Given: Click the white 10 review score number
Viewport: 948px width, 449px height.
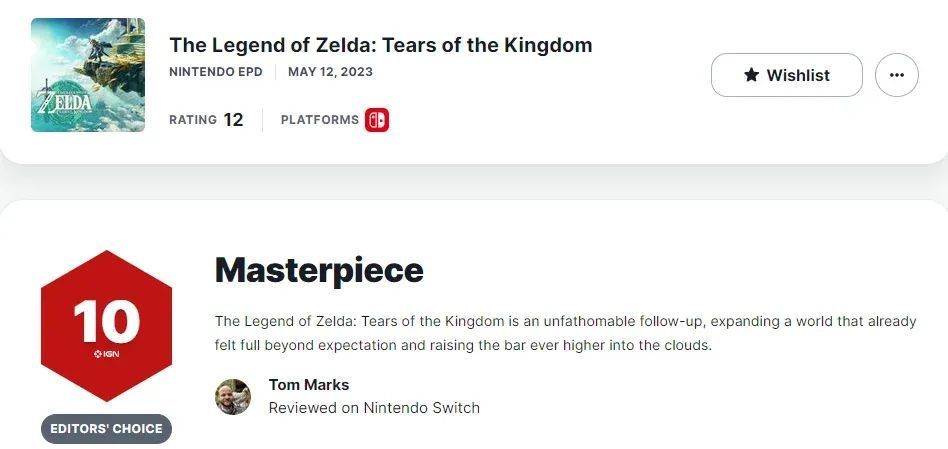Looking at the screenshot, I should coord(106,322).
